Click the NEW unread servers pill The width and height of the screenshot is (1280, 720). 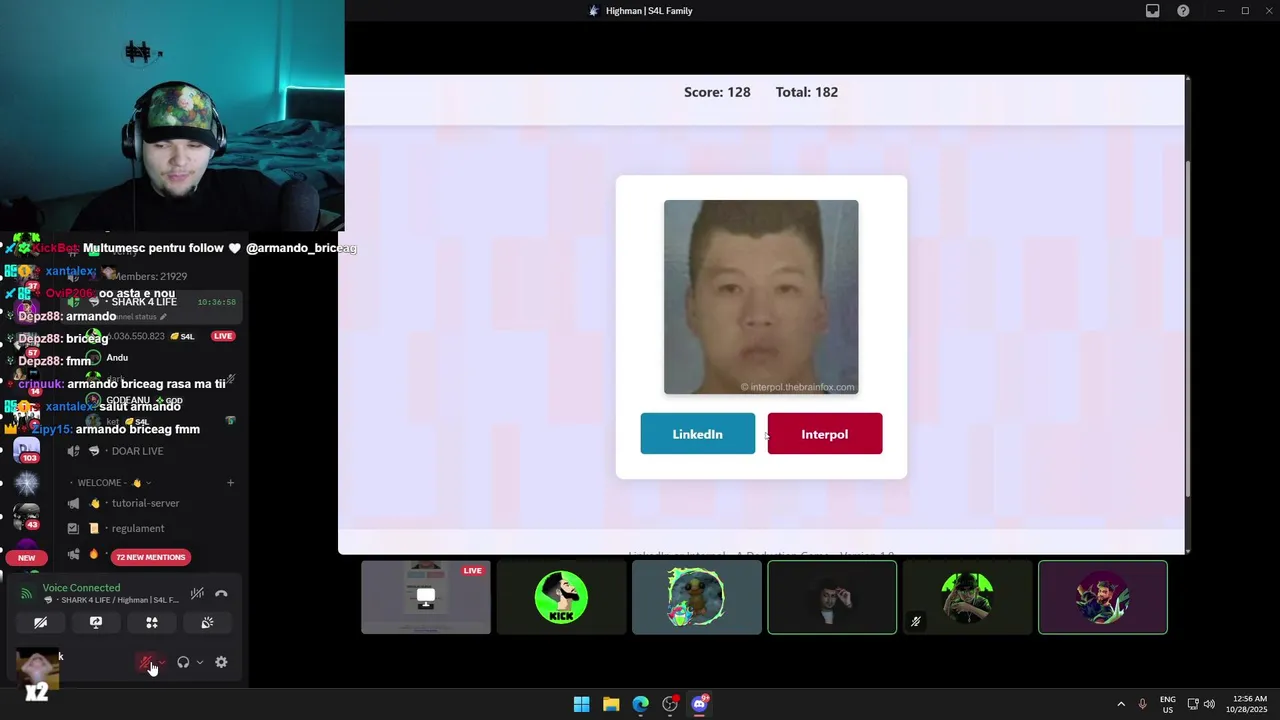(27, 558)
